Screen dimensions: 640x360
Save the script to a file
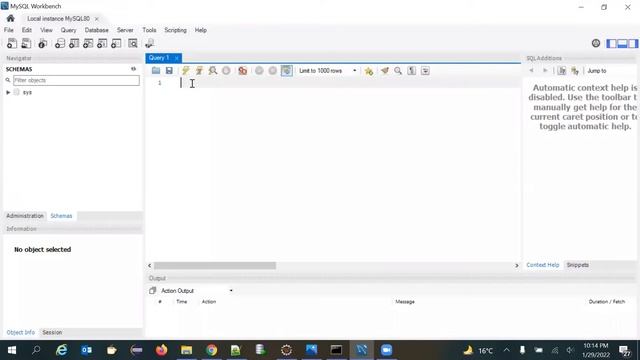(169, 71)
